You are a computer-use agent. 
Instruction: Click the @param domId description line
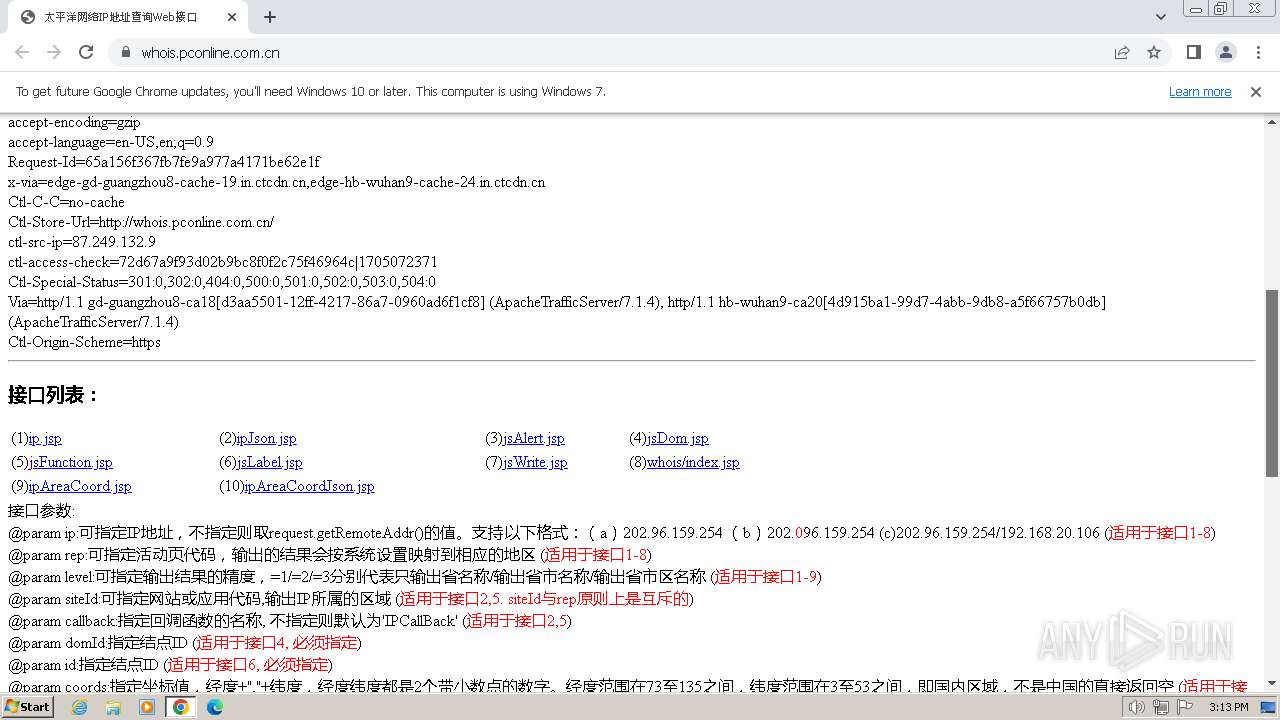pyautogui.click(x=185, y=643)
